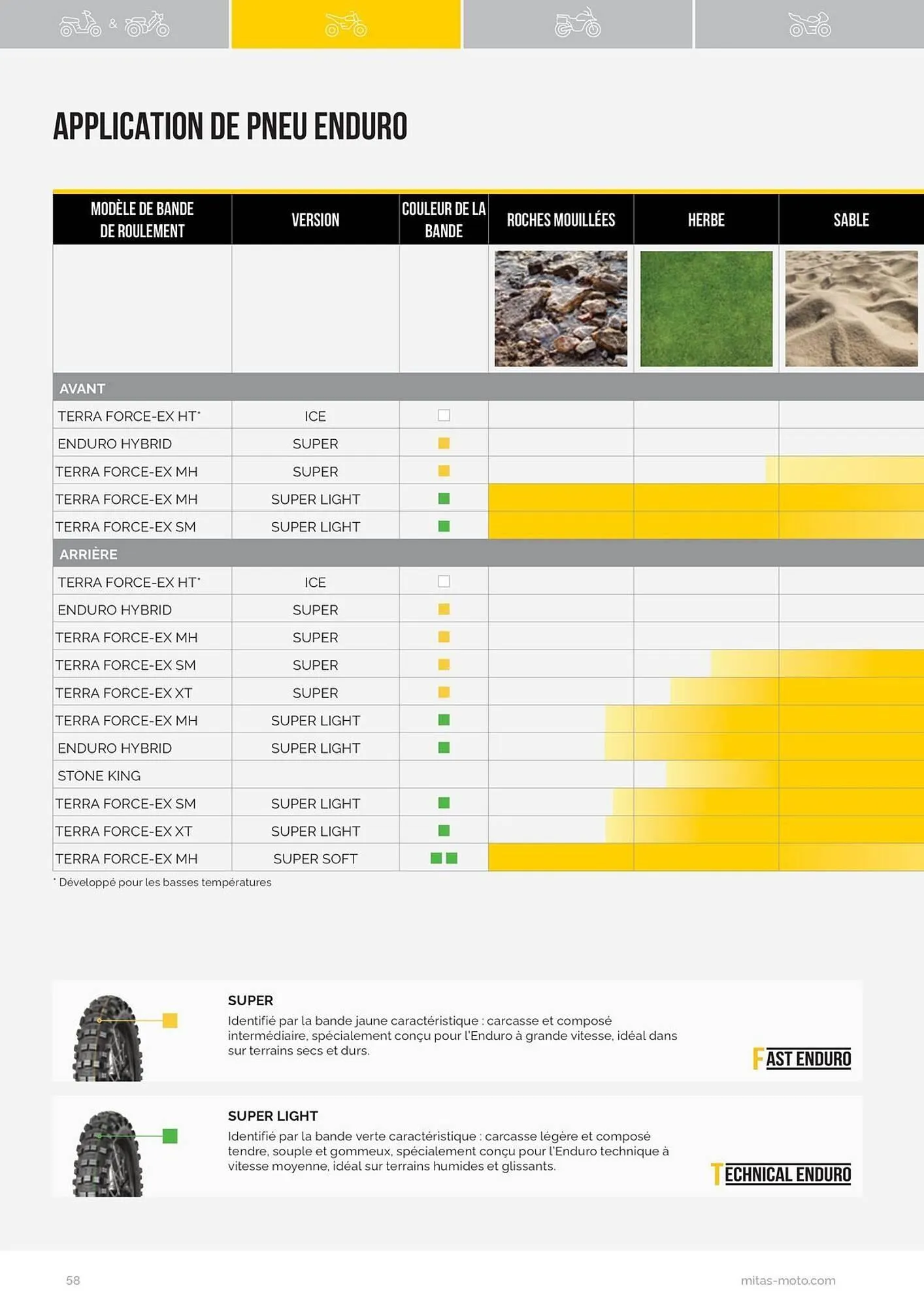
Task: Click white band box in AVANT Terra Force-EX HT row
Action: tap(444, 416)
